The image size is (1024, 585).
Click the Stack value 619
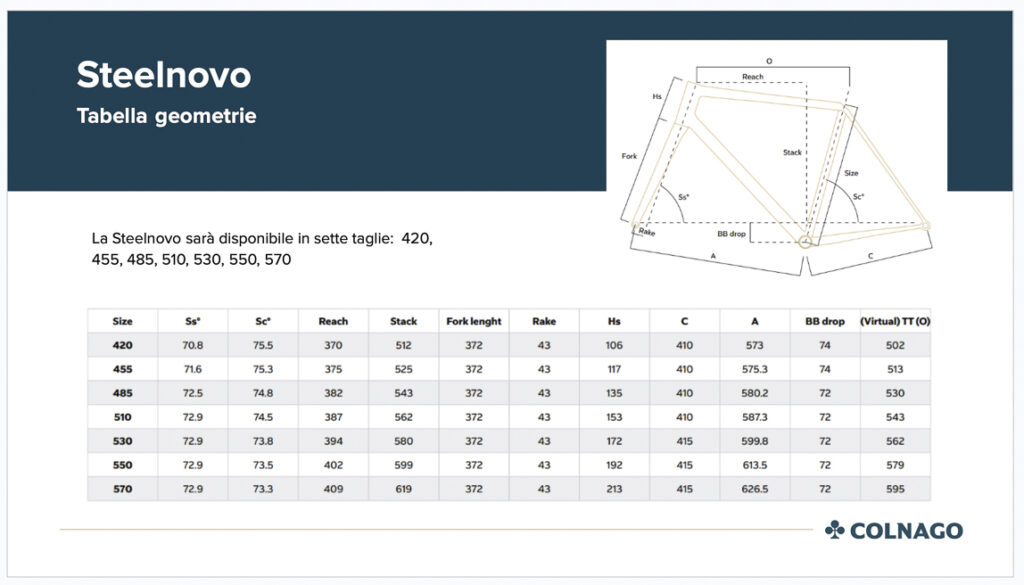pyautogui.click(x=403, y=489)
